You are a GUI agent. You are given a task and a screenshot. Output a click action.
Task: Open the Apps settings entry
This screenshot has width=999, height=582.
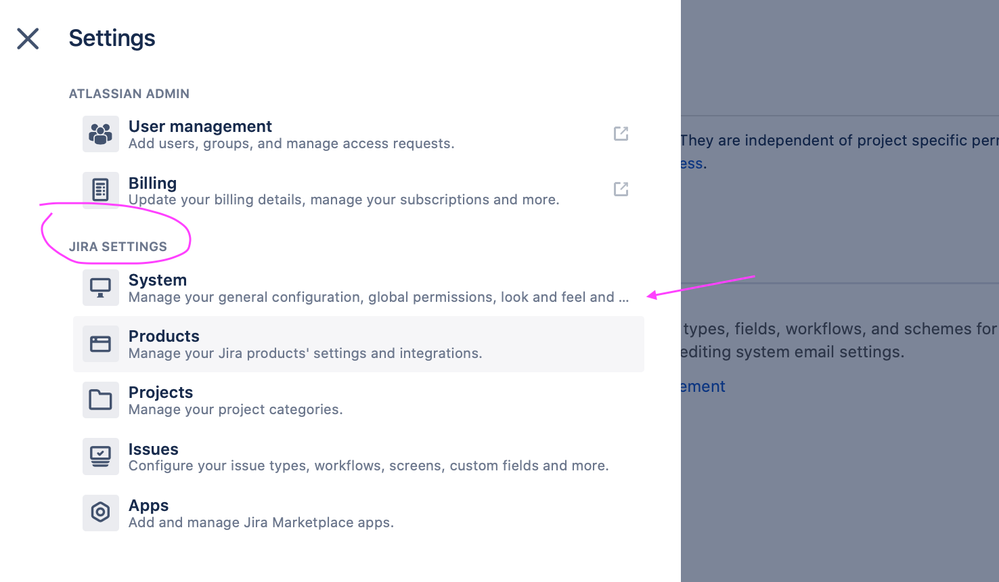pyautogui.click(x=359, y=513)
